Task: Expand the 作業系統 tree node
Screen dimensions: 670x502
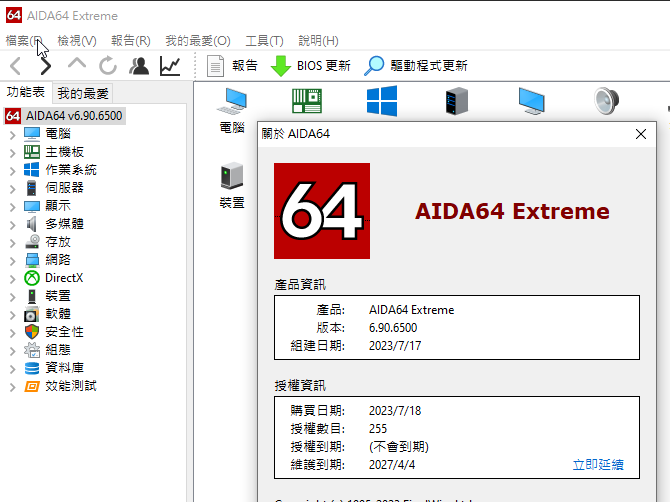Action: 13,171
